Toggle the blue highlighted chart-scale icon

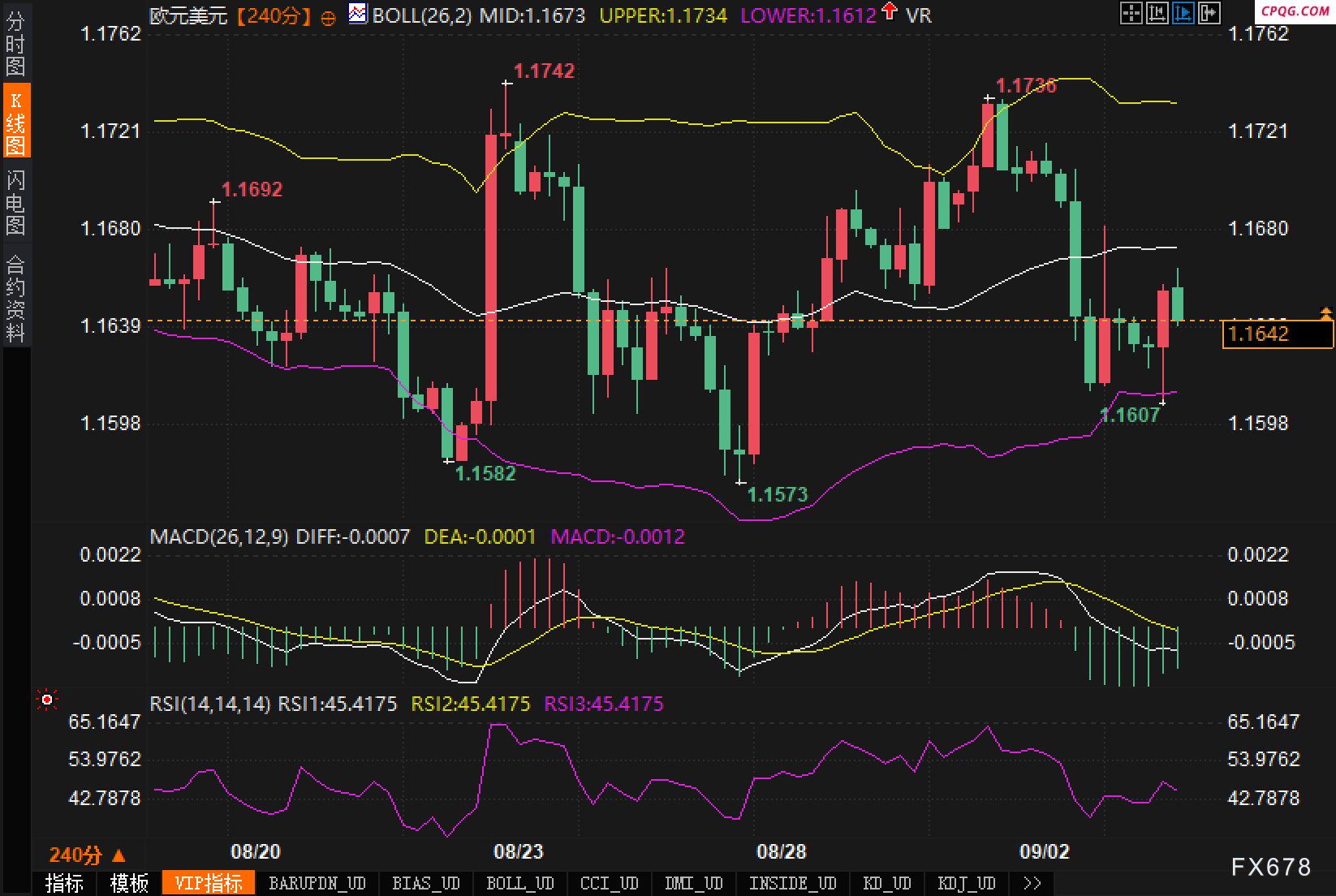(1183, 12)
